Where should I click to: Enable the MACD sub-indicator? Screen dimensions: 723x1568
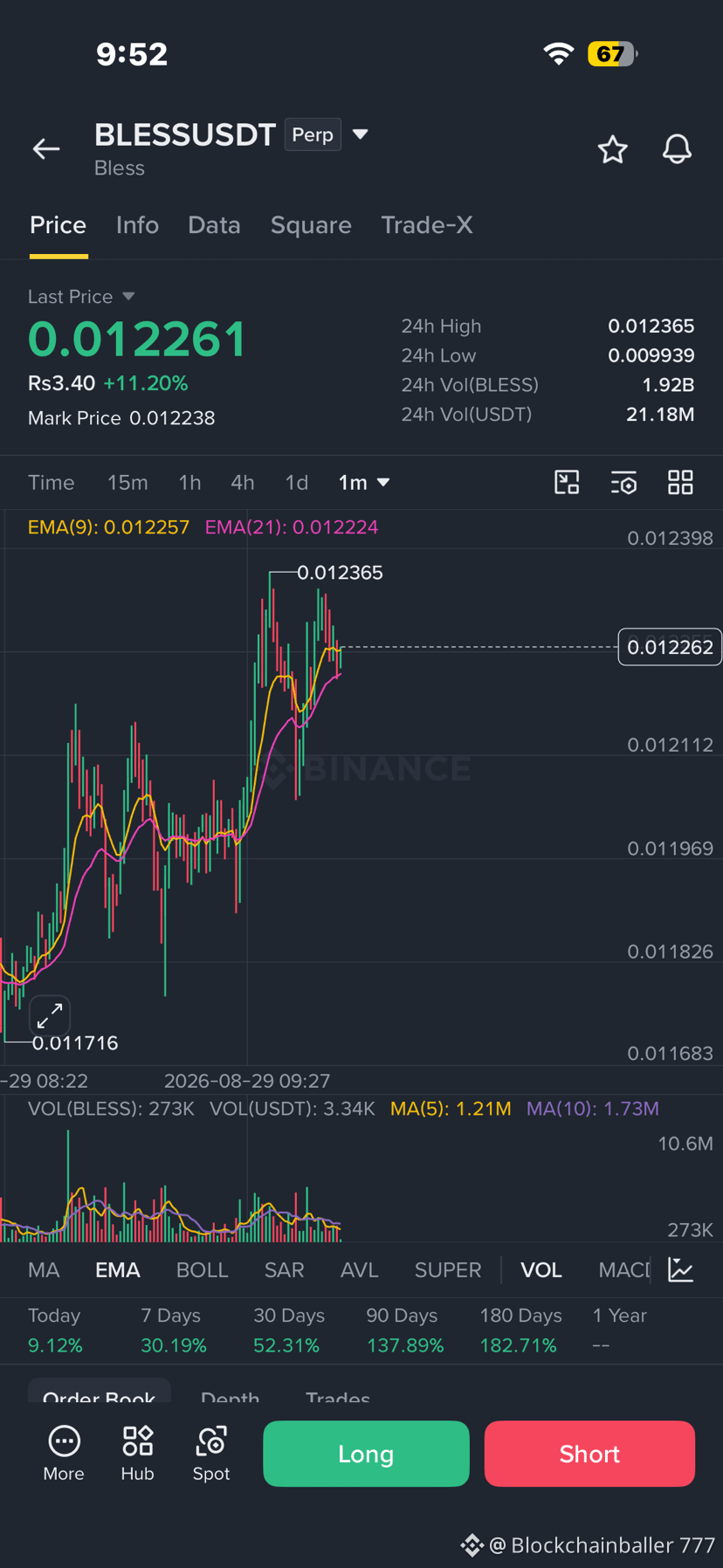coord(624,1269)
